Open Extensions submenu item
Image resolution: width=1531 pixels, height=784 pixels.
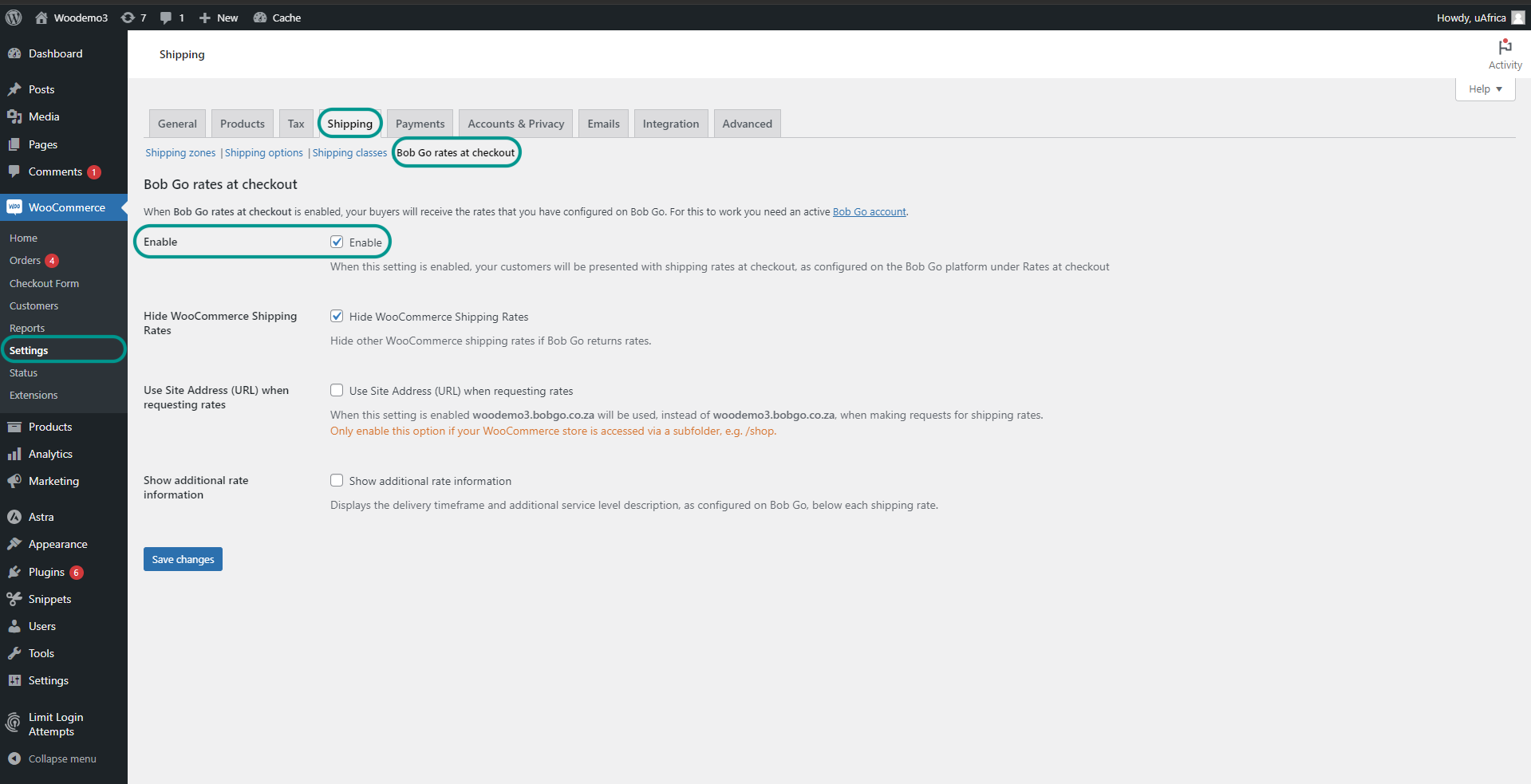(34, 395)
